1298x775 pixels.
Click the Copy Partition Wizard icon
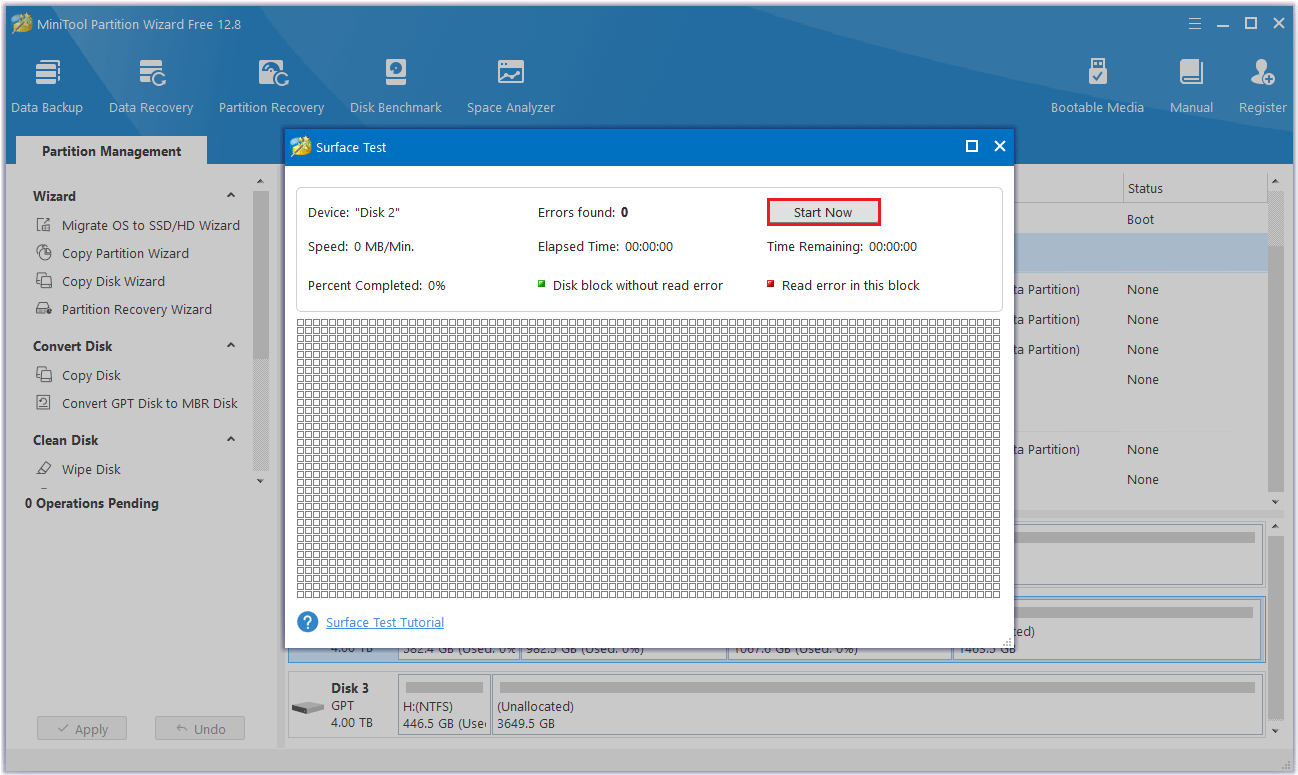coord(44,253)
